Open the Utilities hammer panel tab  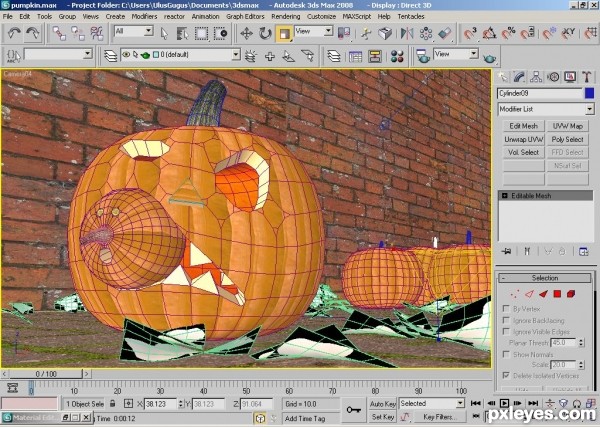(x=587, y=77)
